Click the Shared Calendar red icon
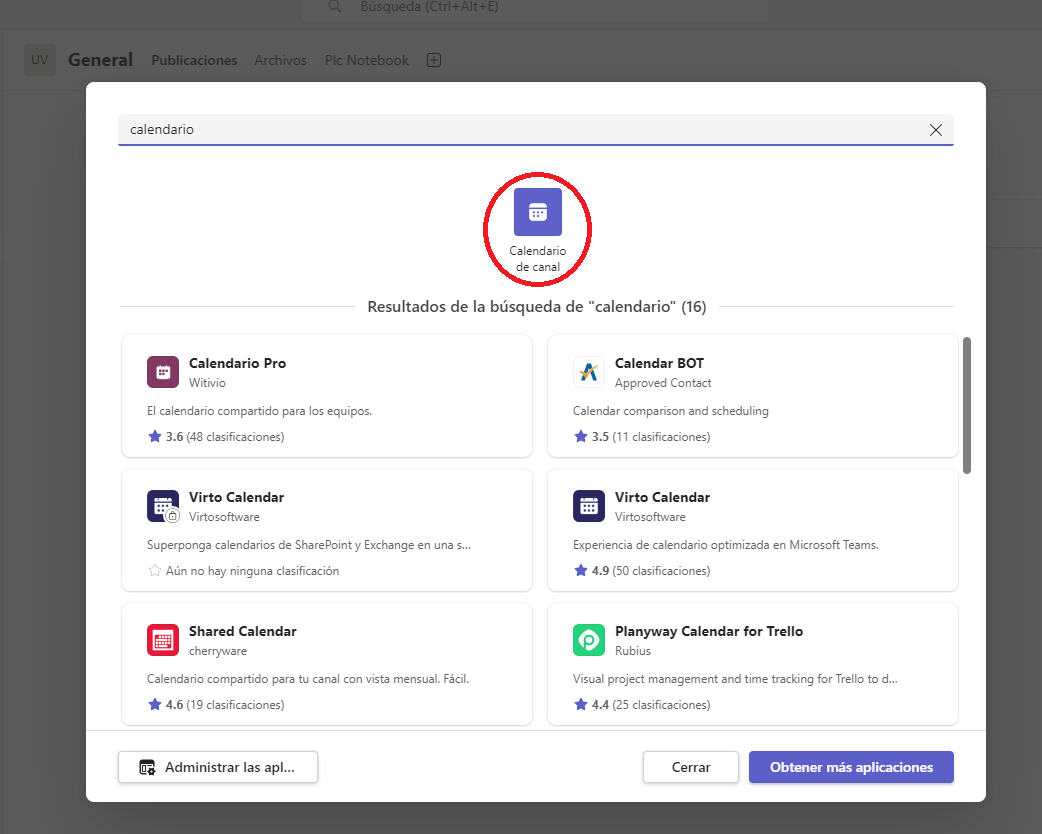Image resolution: width=1042 pixels, height=834 pixels. pos(163,640)
